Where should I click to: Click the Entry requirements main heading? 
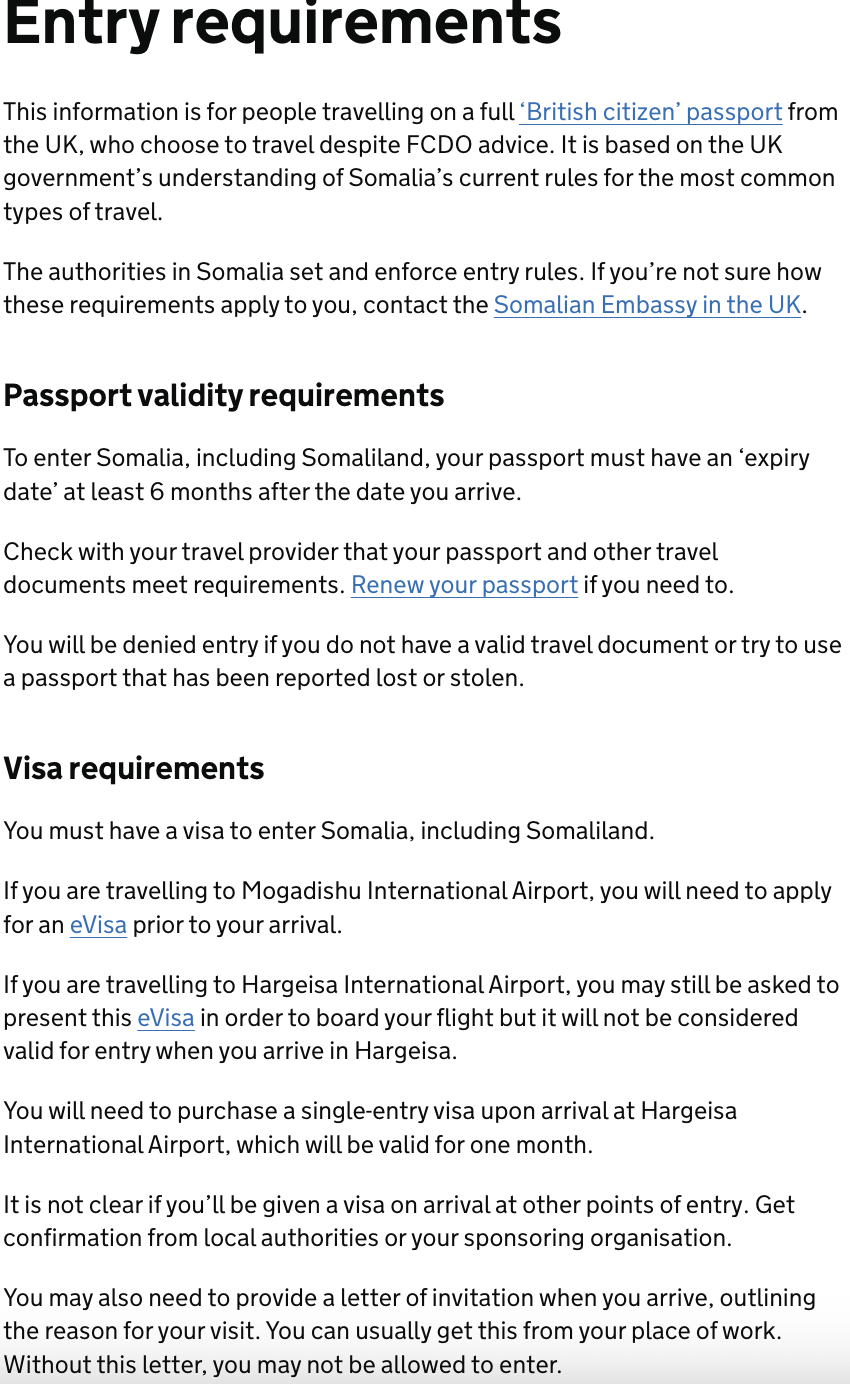282,24
